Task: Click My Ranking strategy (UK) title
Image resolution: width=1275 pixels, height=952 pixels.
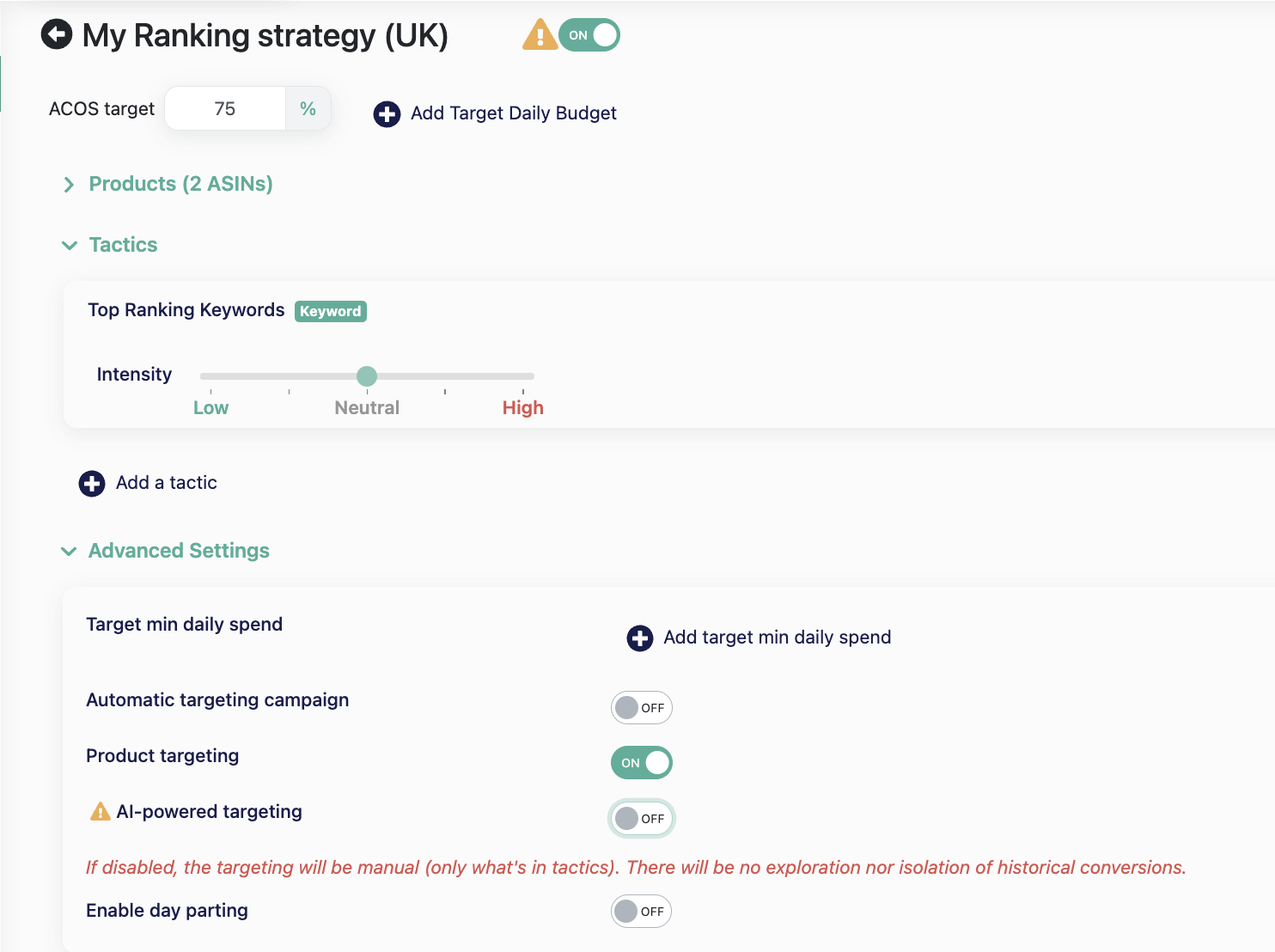Action: (265, 36)
